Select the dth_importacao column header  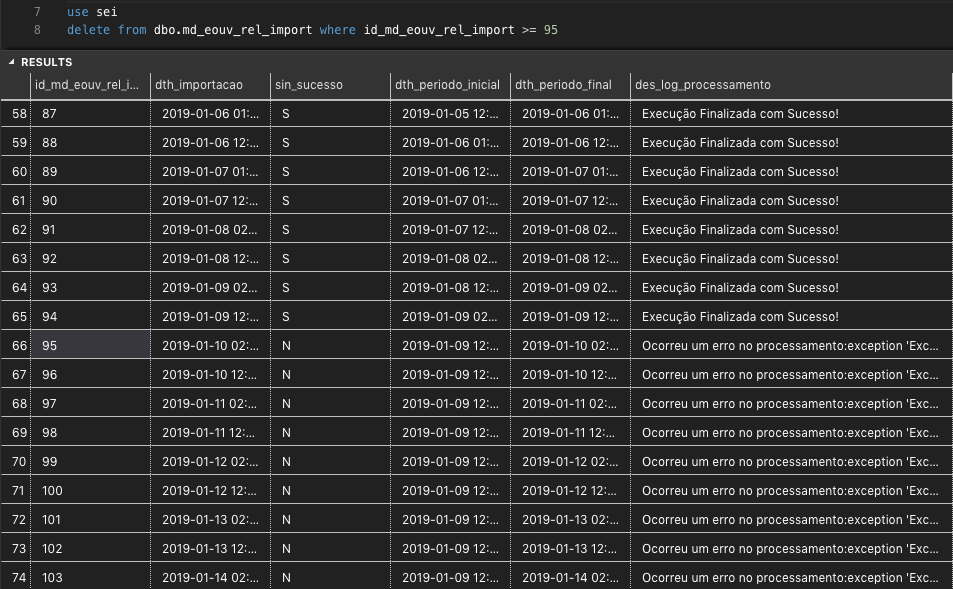point(210,85)
